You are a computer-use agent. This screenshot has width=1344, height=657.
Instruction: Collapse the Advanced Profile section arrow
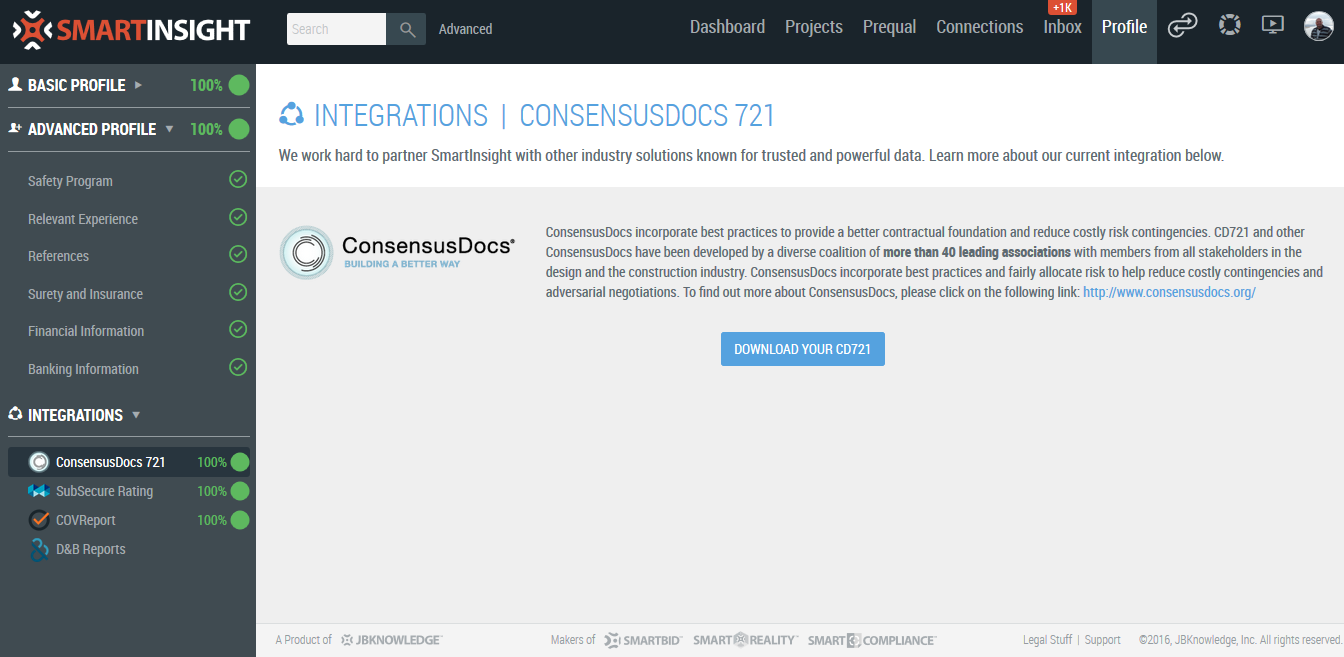click(x=169, y=129)
